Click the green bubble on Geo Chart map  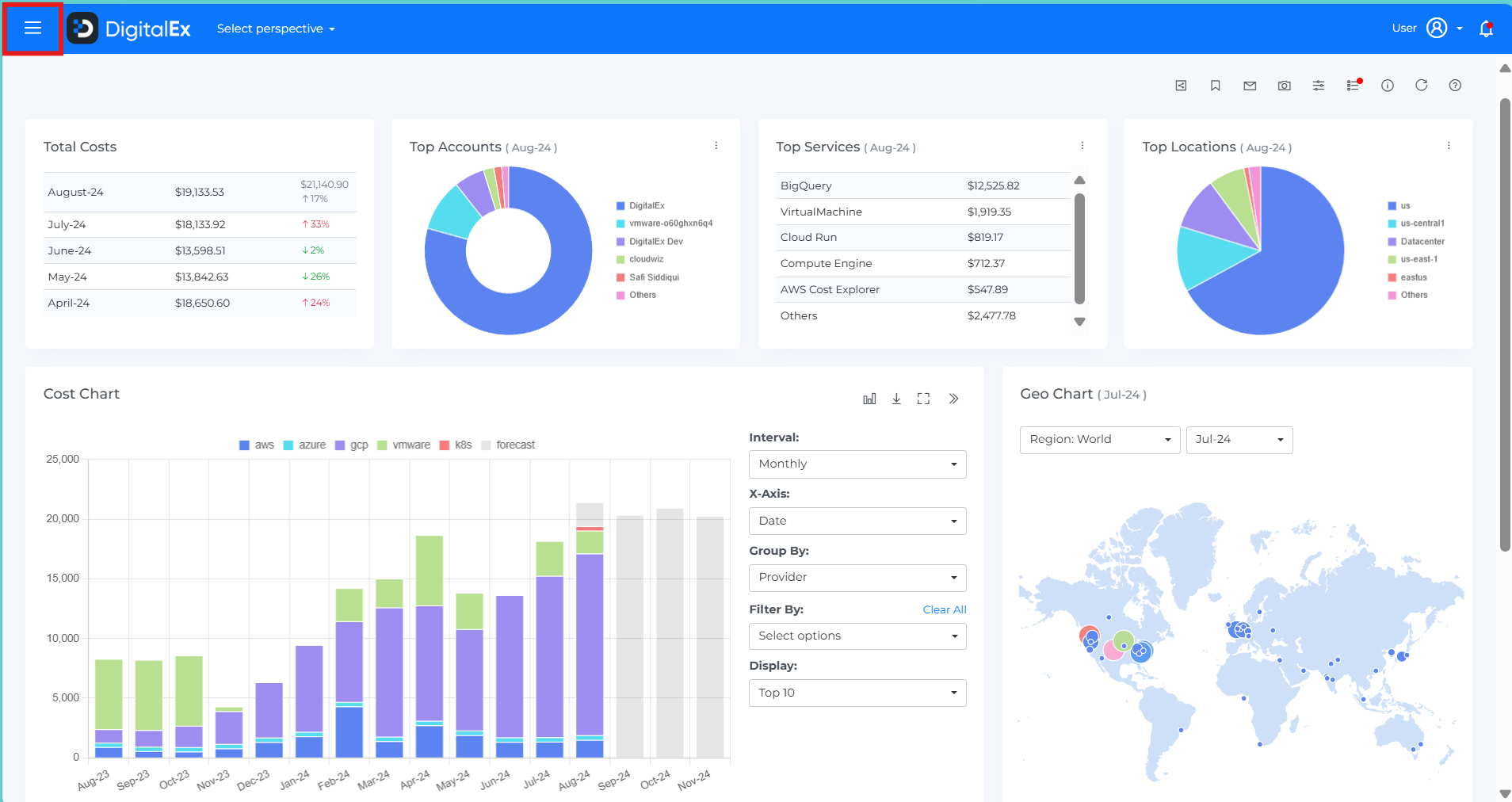tap(1123, 640)
